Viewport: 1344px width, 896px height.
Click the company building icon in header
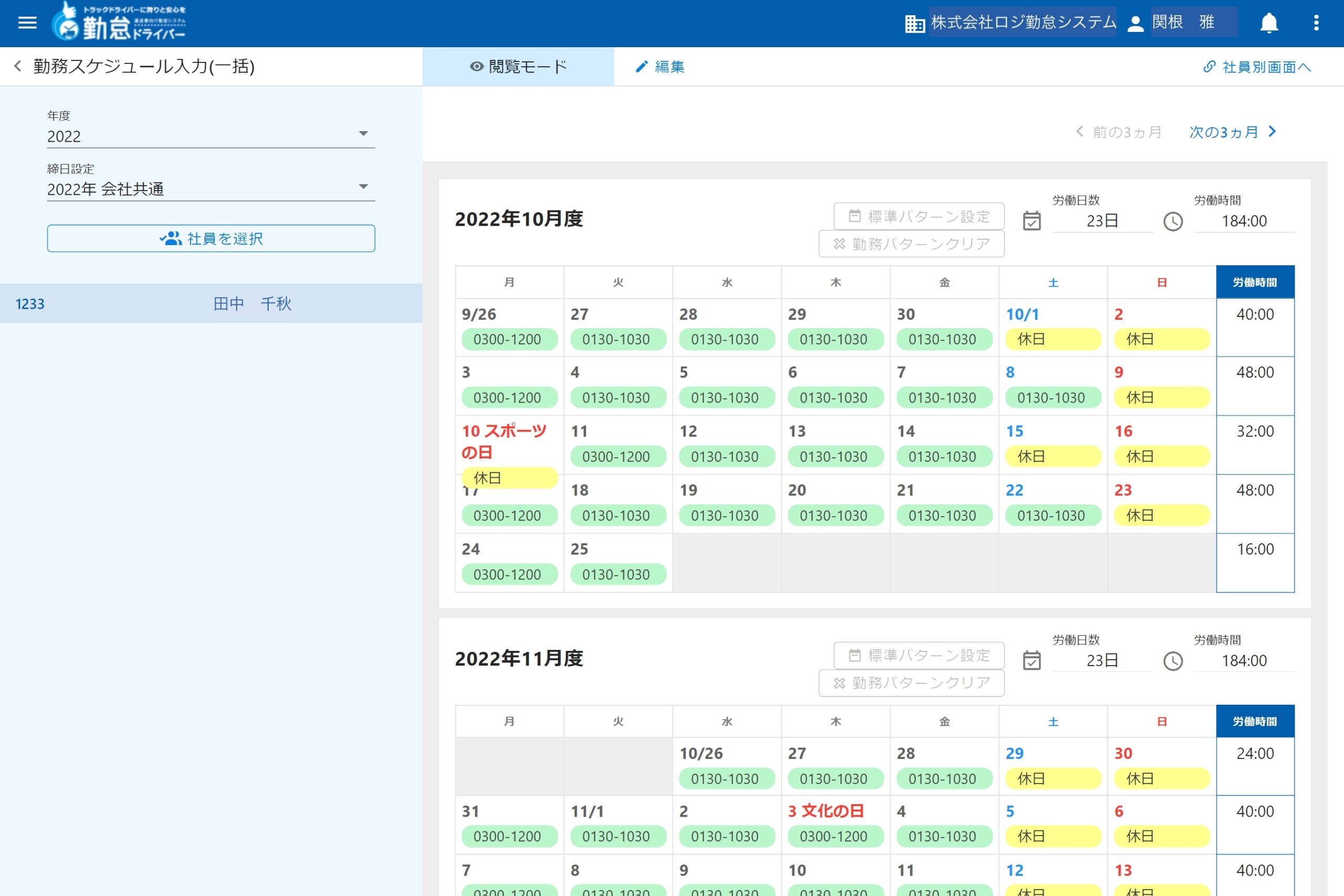click(x=914, y=24)
